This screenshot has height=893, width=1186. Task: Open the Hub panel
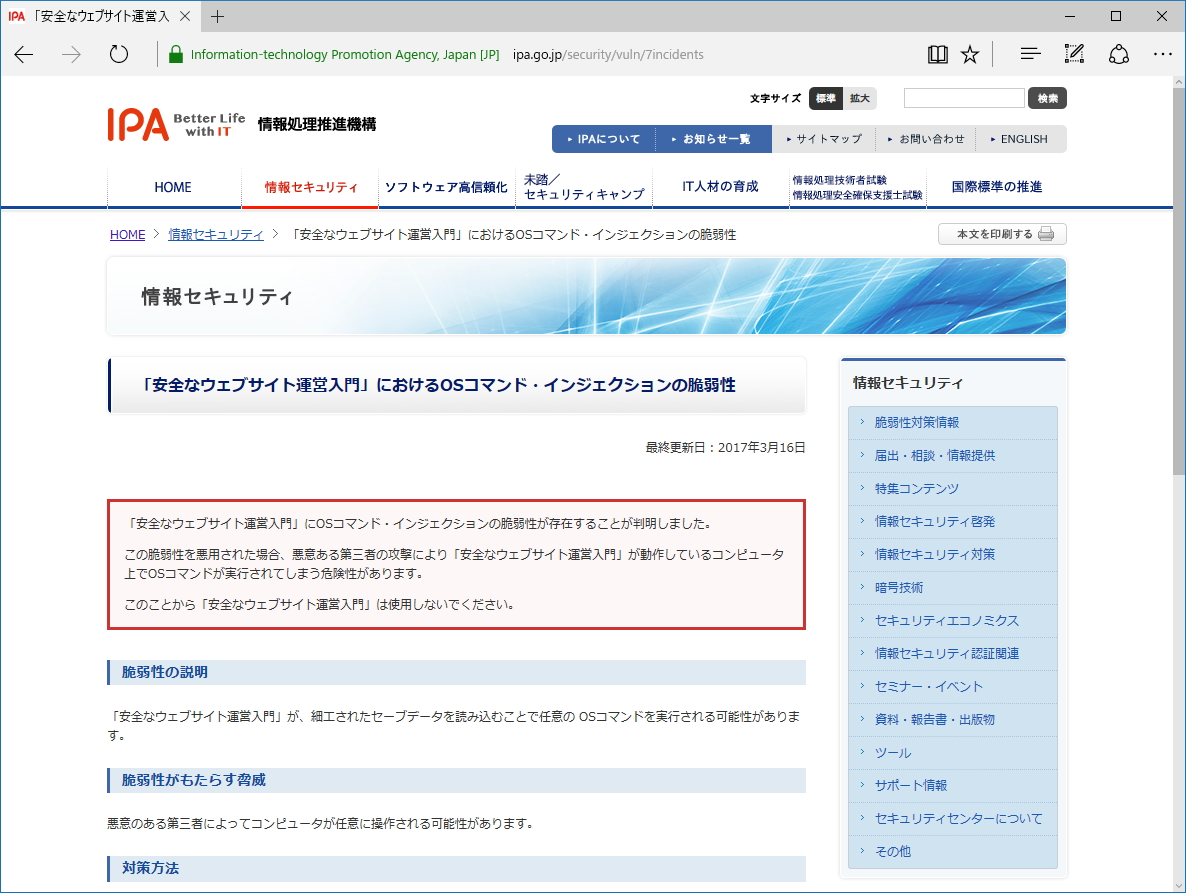coord(1030,54)
